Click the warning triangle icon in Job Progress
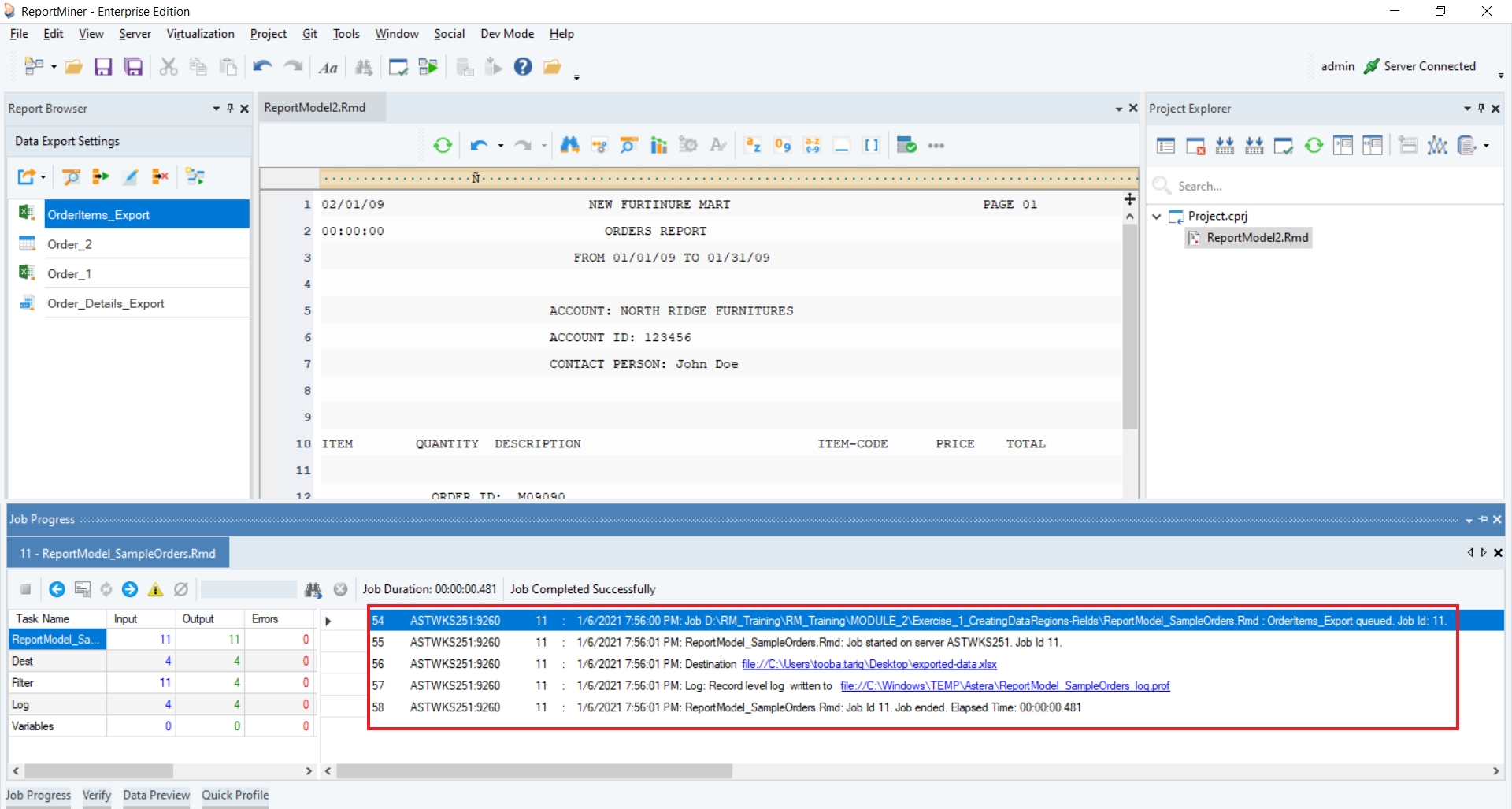Image resolution: width=1512 pixels, height=809 pixels. [x=156, y=589]
